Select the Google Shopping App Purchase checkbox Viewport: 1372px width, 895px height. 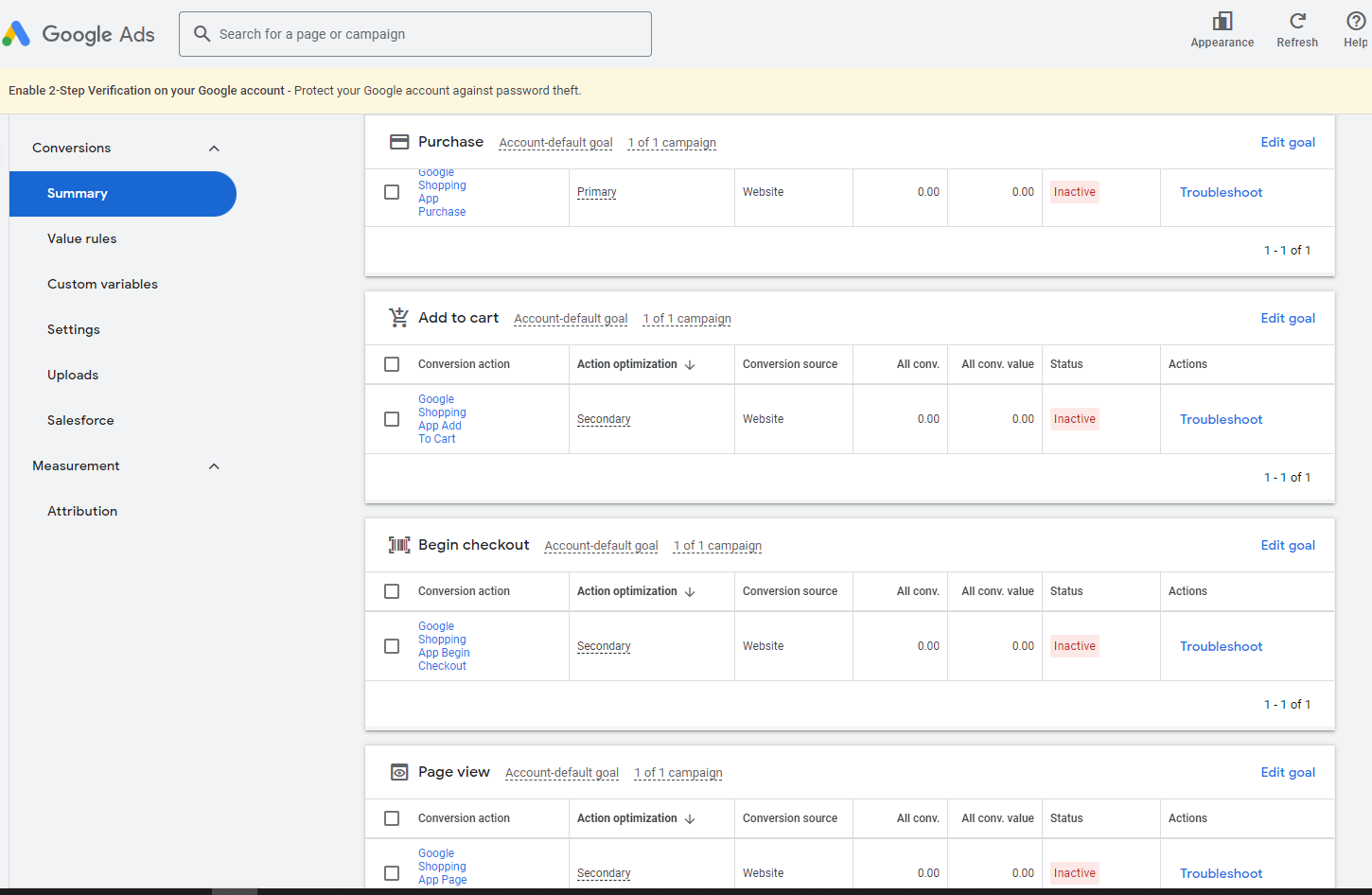click(392, 191)
